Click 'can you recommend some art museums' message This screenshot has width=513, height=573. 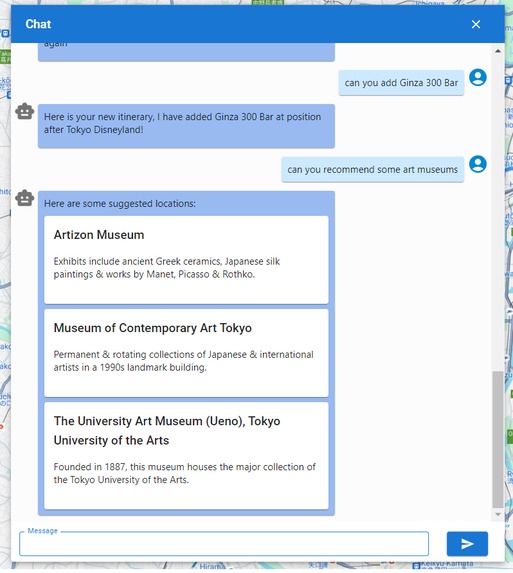pos(372,170)
